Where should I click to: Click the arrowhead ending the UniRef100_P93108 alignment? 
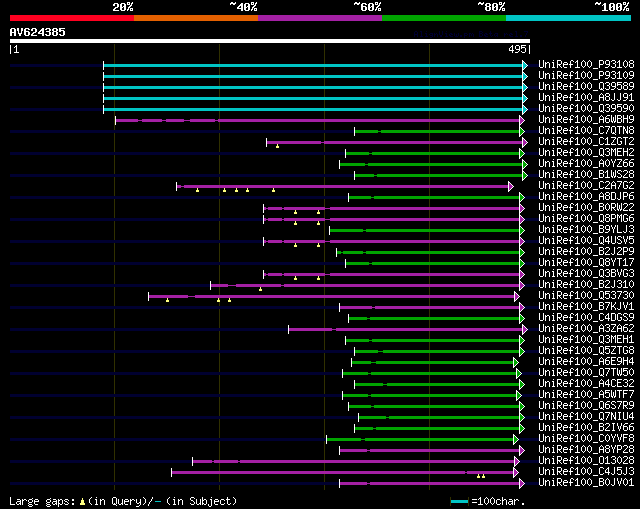coord(525,65)
